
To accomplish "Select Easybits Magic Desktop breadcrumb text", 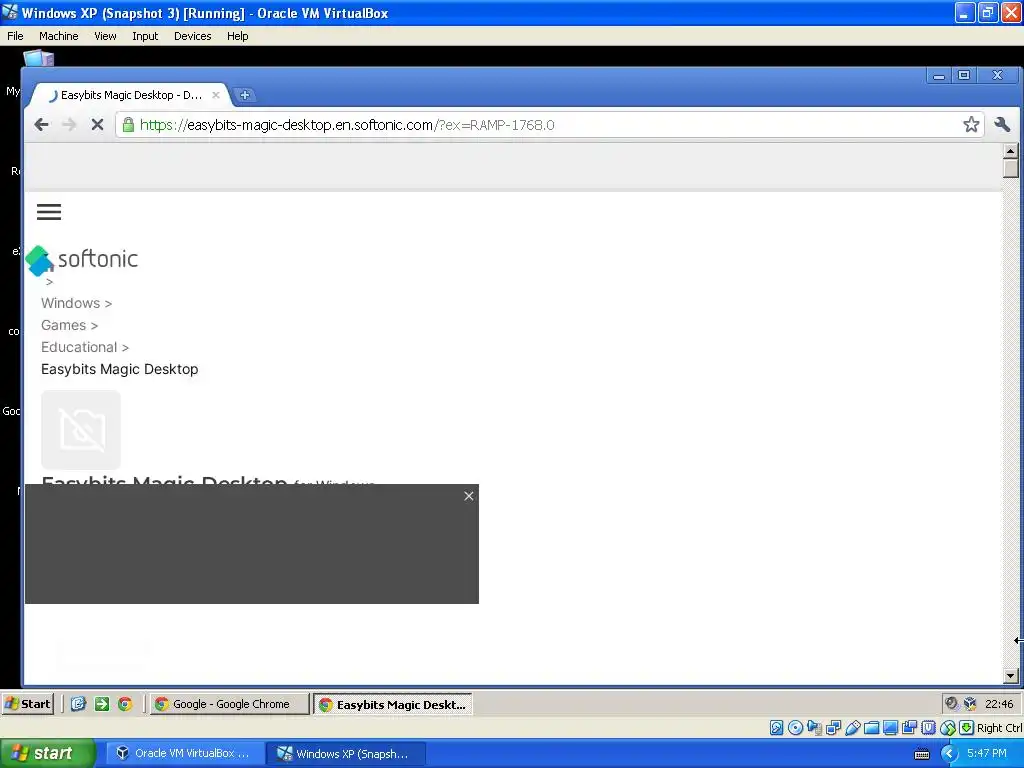I will coord(120,370).
